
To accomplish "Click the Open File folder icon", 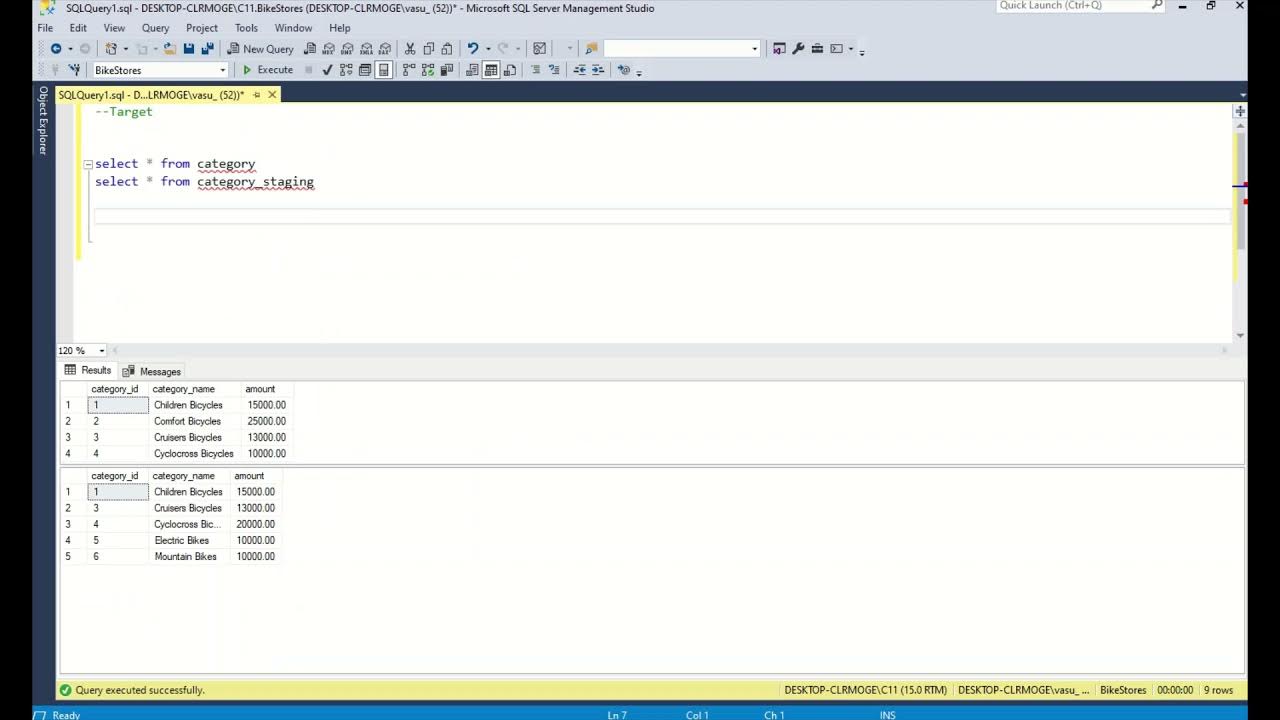I will (x=170, y=48).
